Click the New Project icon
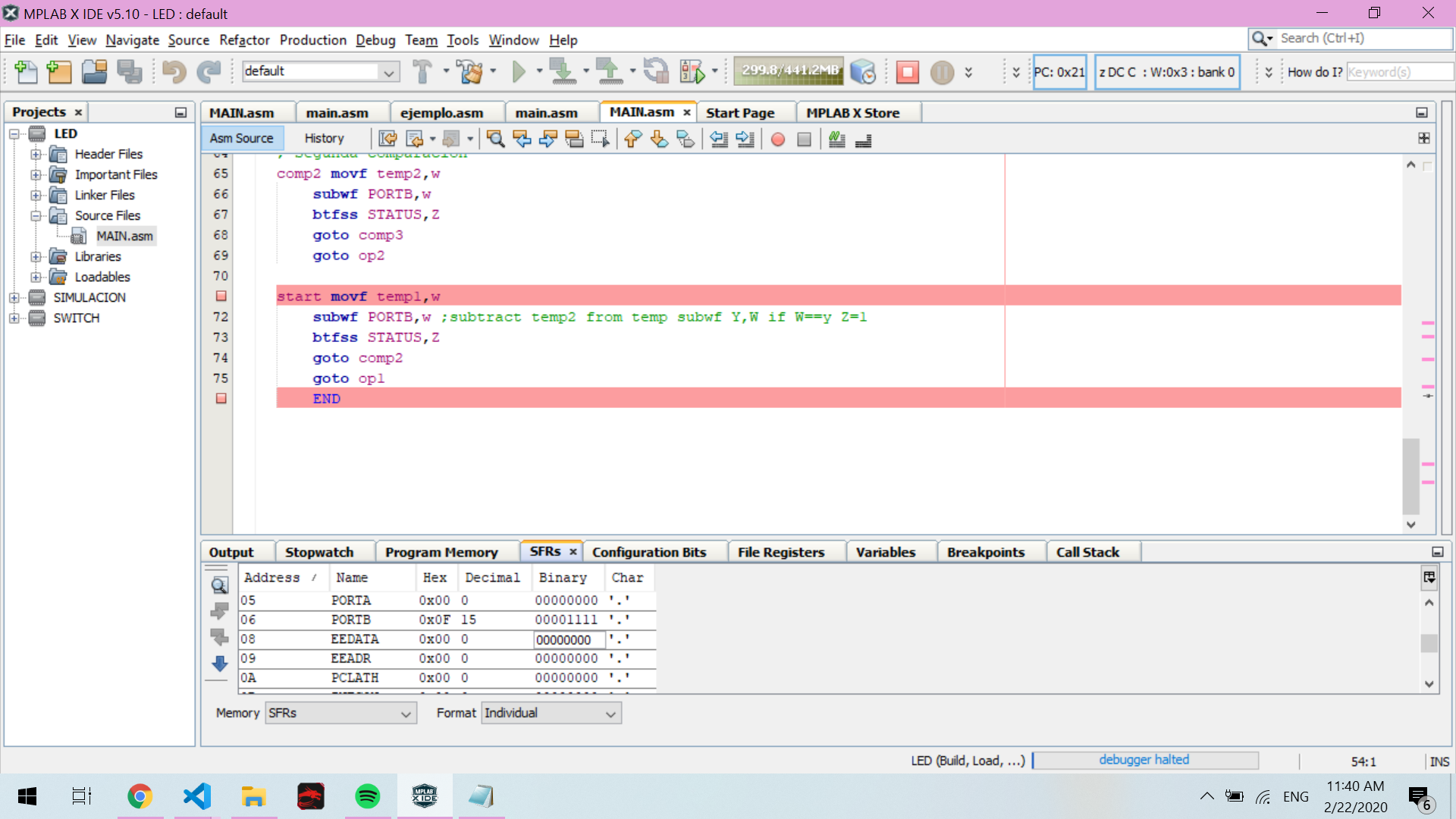Viewport: 1456px width, 819px height. click(x=59, y=72)
